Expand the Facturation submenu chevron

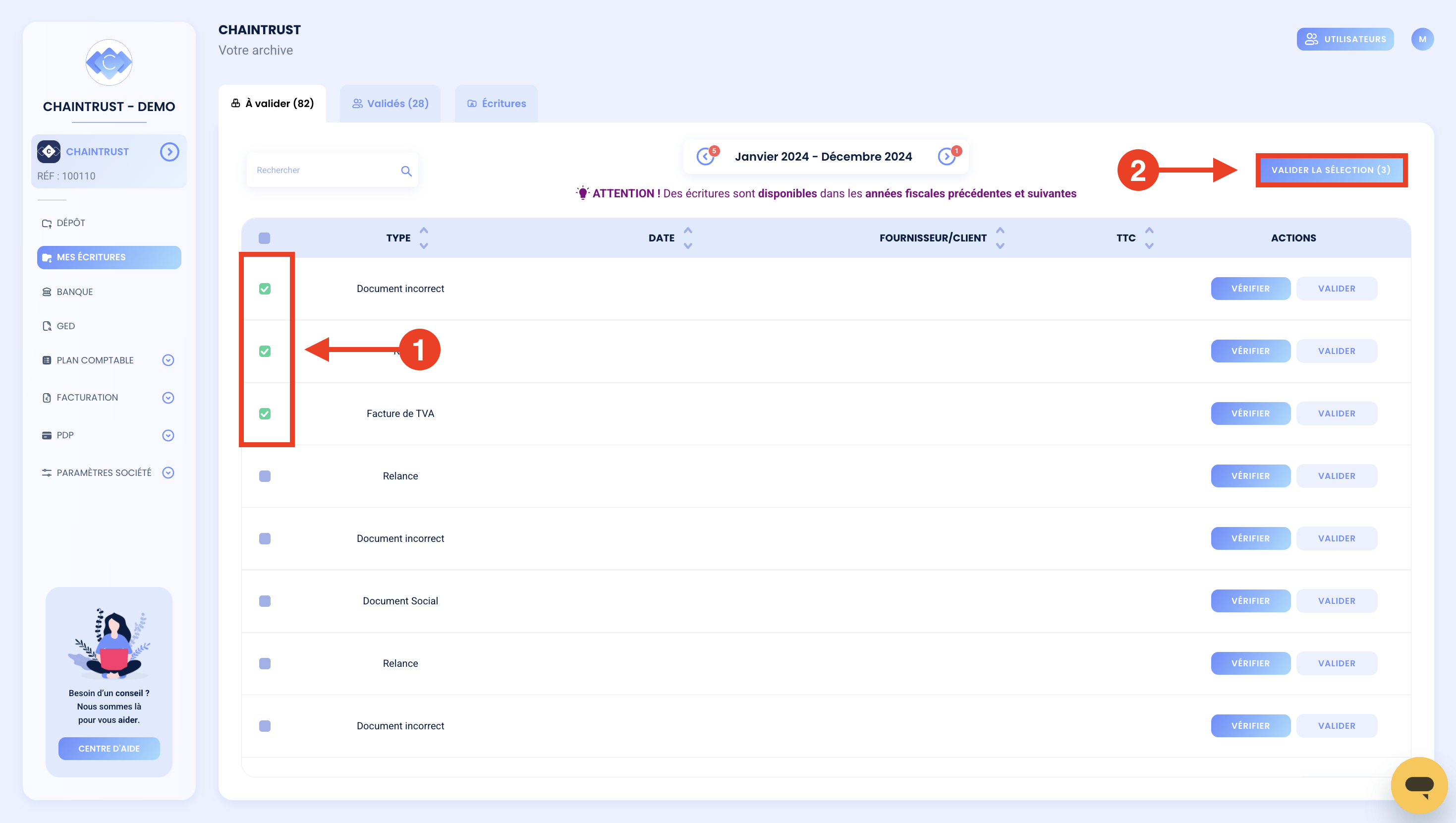coord(168,398)
